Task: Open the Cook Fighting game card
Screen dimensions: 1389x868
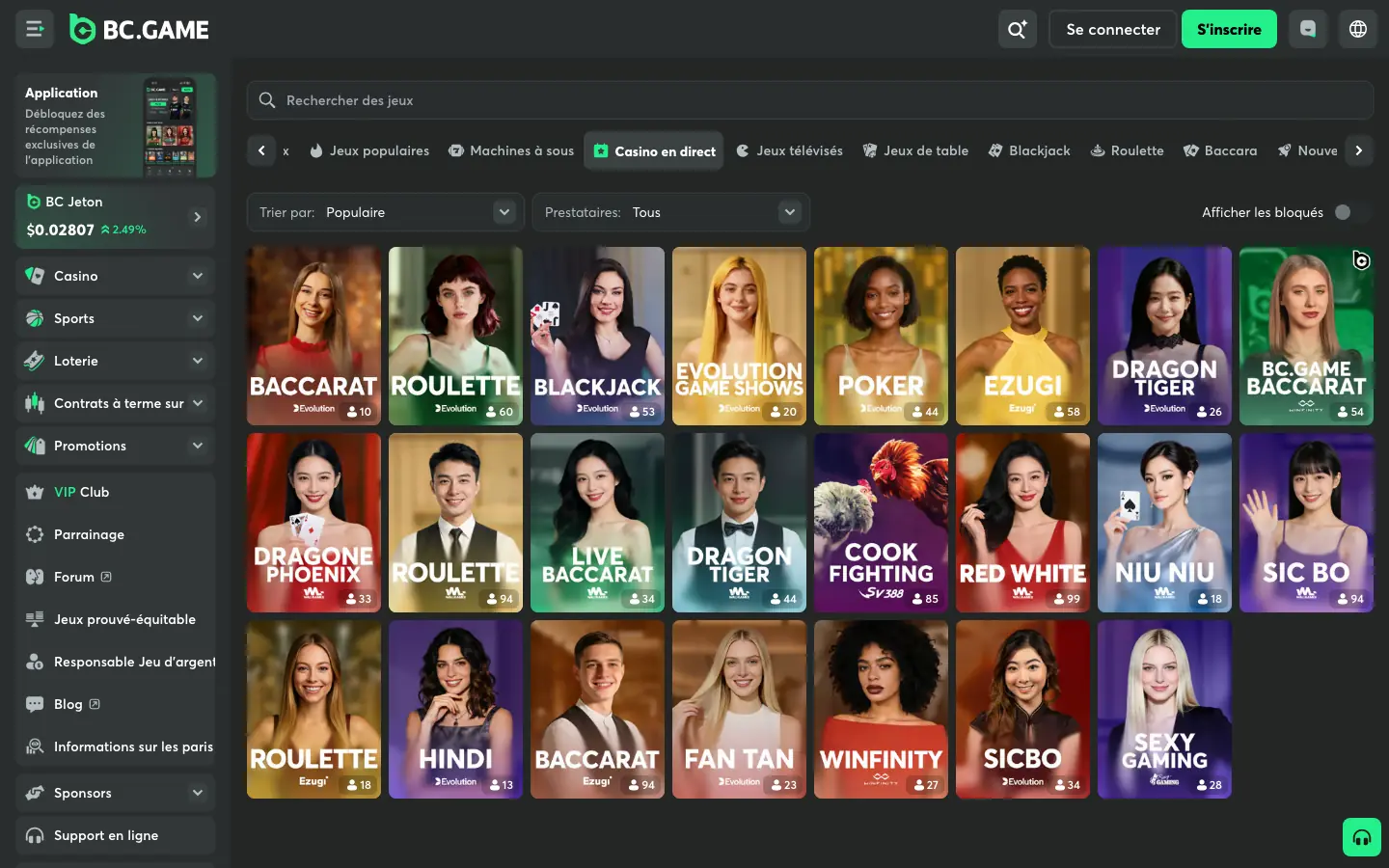Action: click(x=881, y=523)
